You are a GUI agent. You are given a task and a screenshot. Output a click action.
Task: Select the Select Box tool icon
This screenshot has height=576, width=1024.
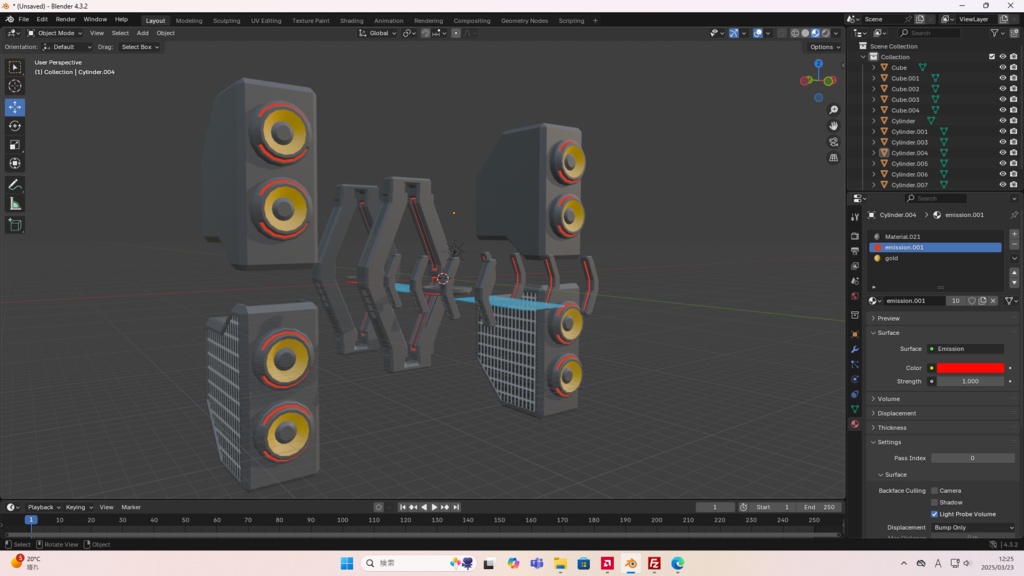[15, 67]
